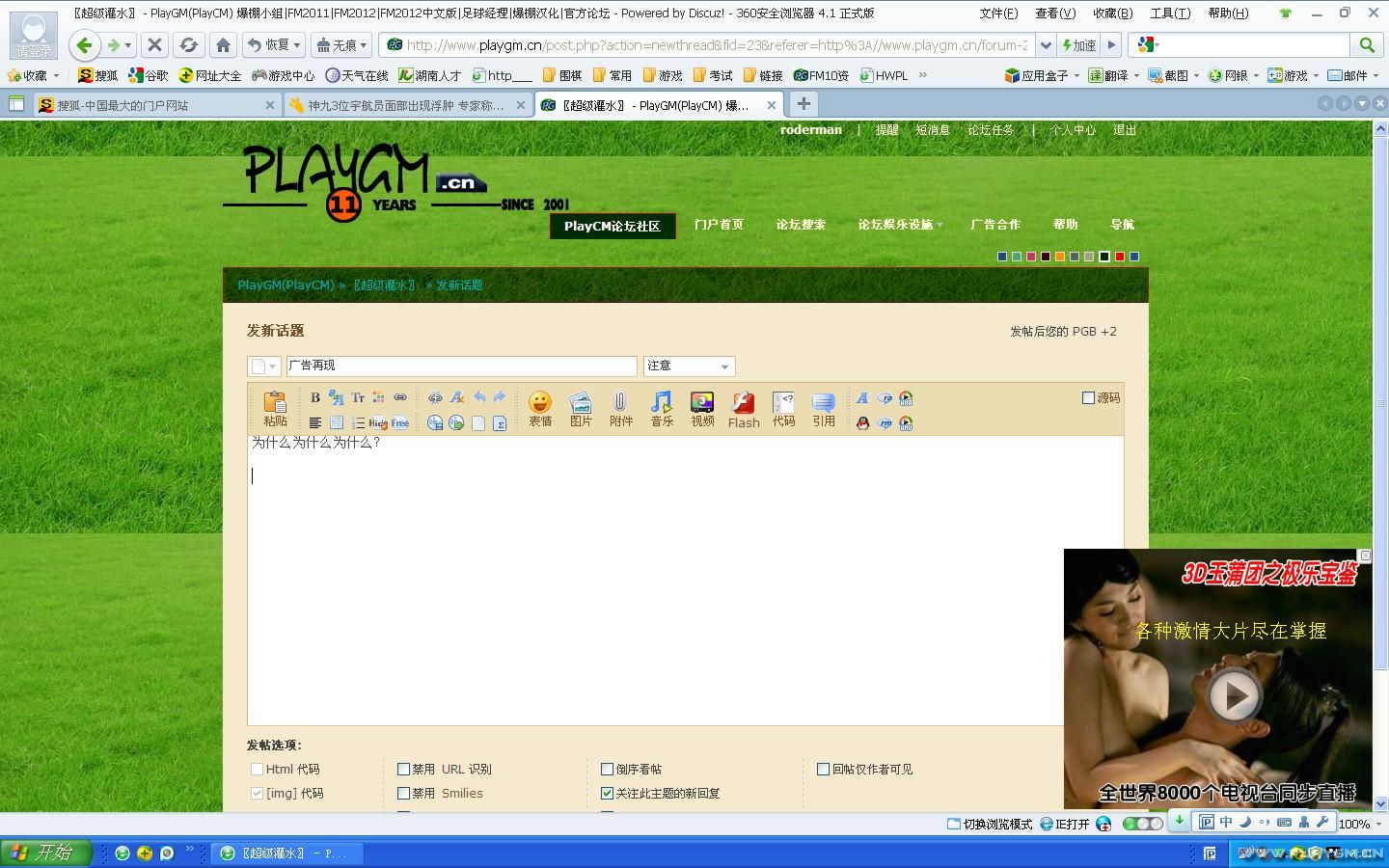Insert Flash content in editor
This screenshot has width=1389, height=868.
click(x=743, y=408)
